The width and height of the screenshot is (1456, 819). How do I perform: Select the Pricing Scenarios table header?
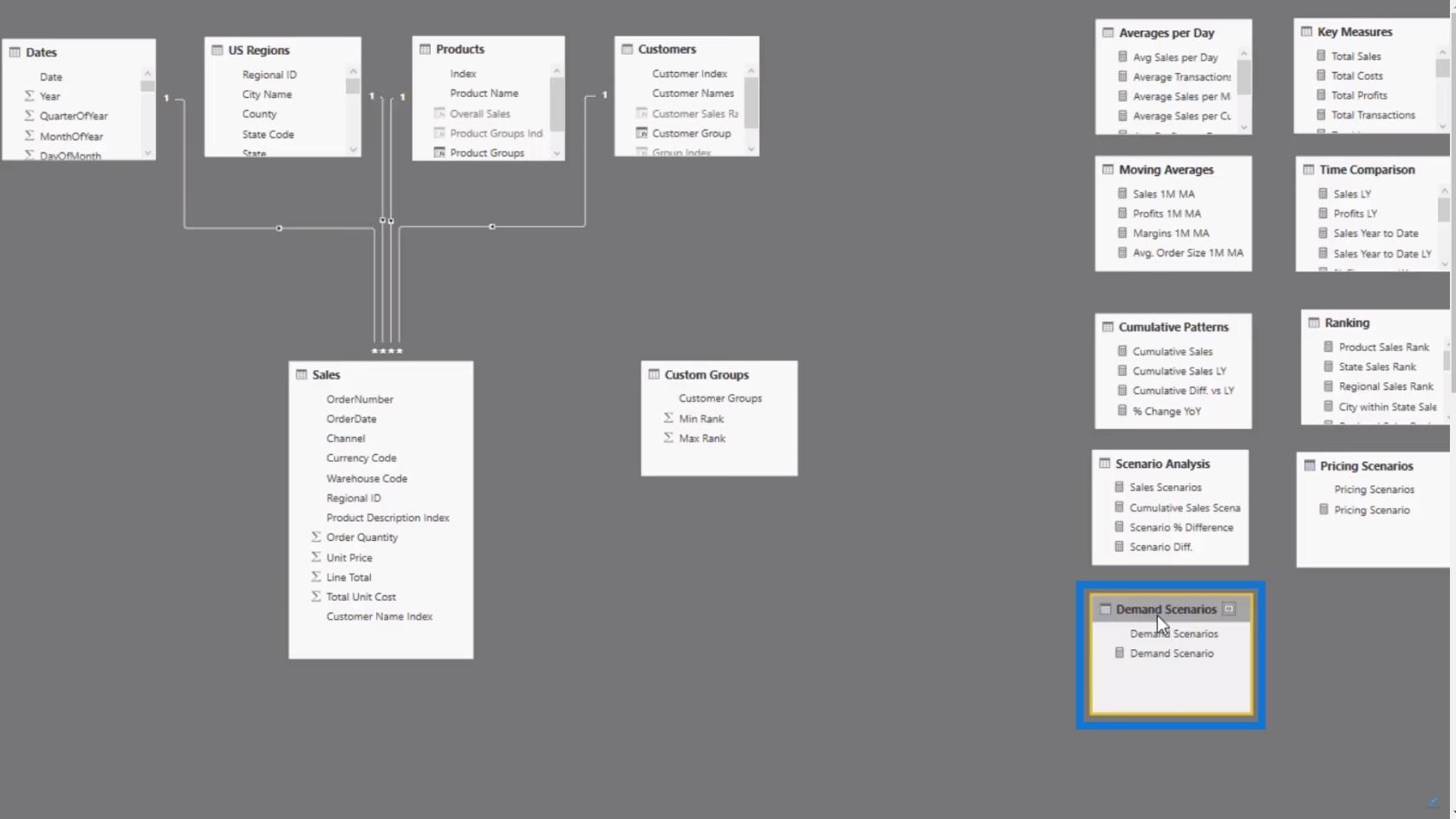pos(1366,466)
